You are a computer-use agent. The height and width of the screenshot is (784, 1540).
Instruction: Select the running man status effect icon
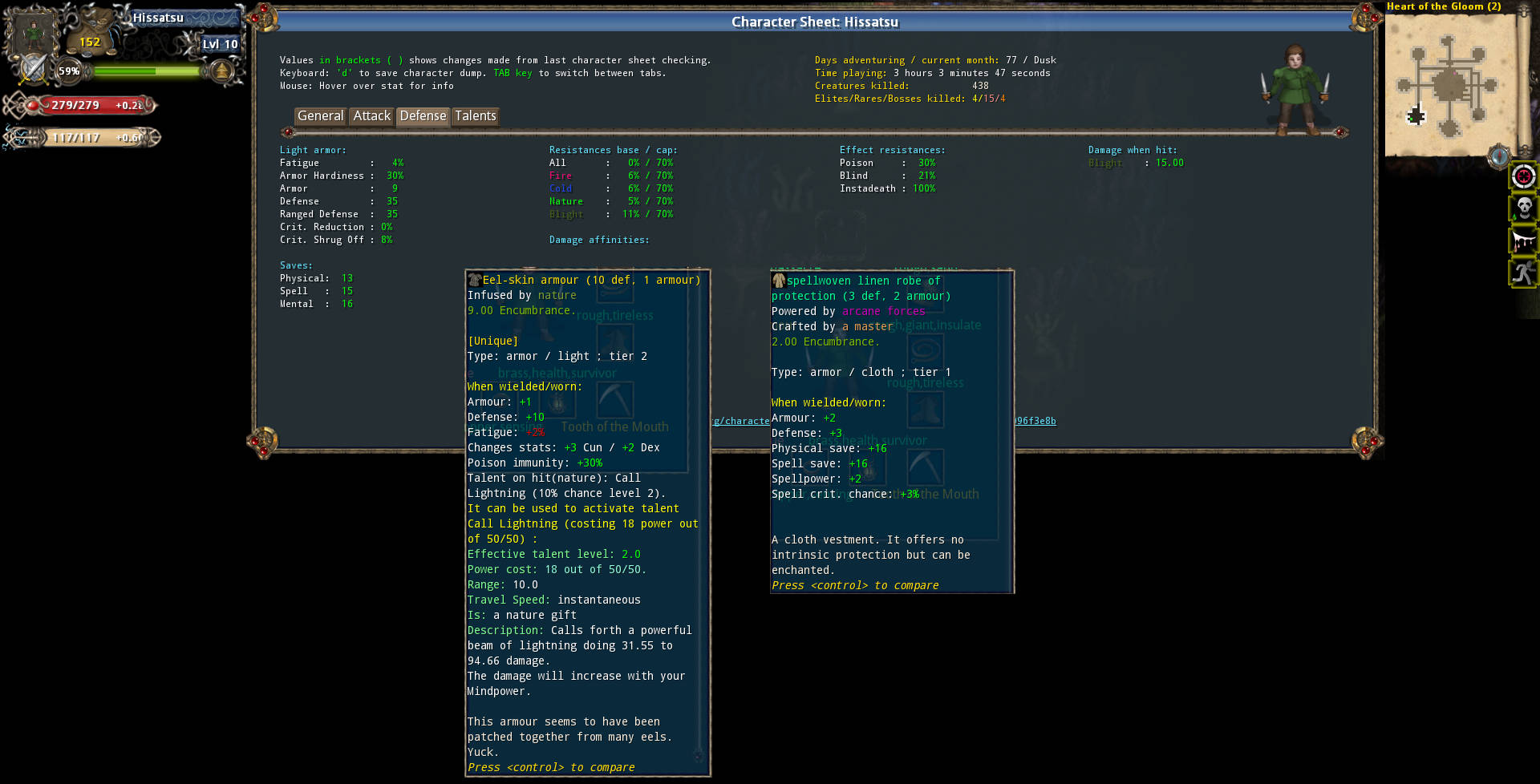point(1523,273)
